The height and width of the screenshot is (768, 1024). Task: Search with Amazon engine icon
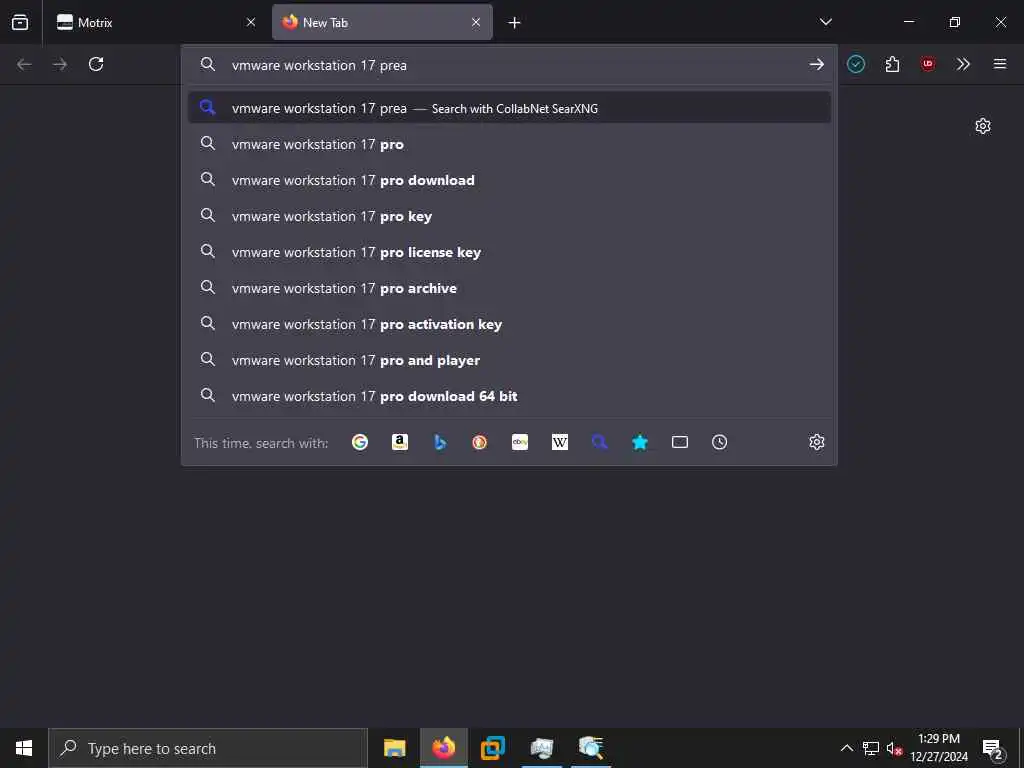click(x=400, y=442)
